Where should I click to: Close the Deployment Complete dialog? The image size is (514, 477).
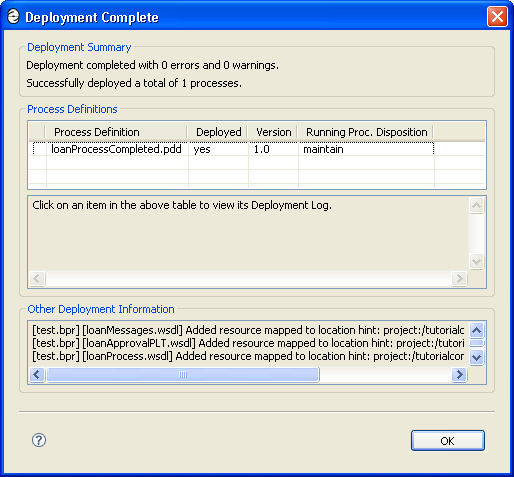(497, 17)
